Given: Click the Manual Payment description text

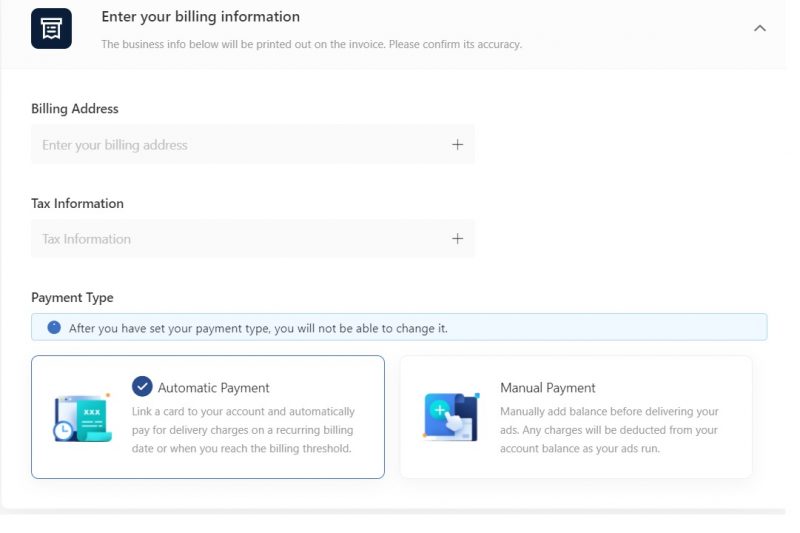Looking at the screenshot, I should 609,430.
